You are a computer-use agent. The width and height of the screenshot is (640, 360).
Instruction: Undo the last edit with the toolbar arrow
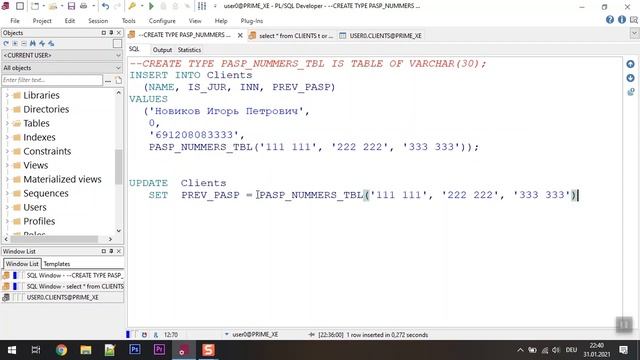click(x=105, y=6)
